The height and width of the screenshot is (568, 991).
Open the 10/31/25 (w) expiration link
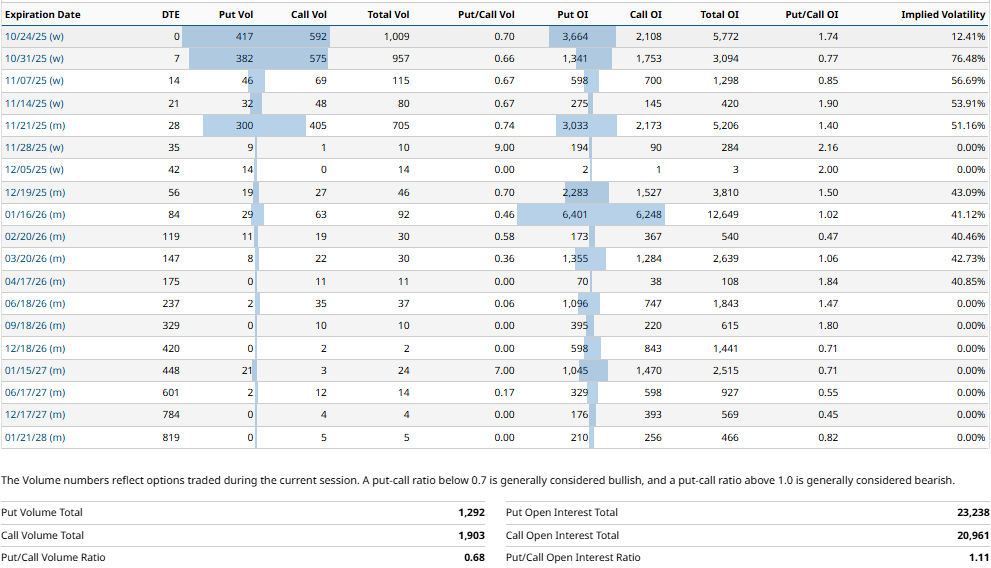click(x=34, y=59)
